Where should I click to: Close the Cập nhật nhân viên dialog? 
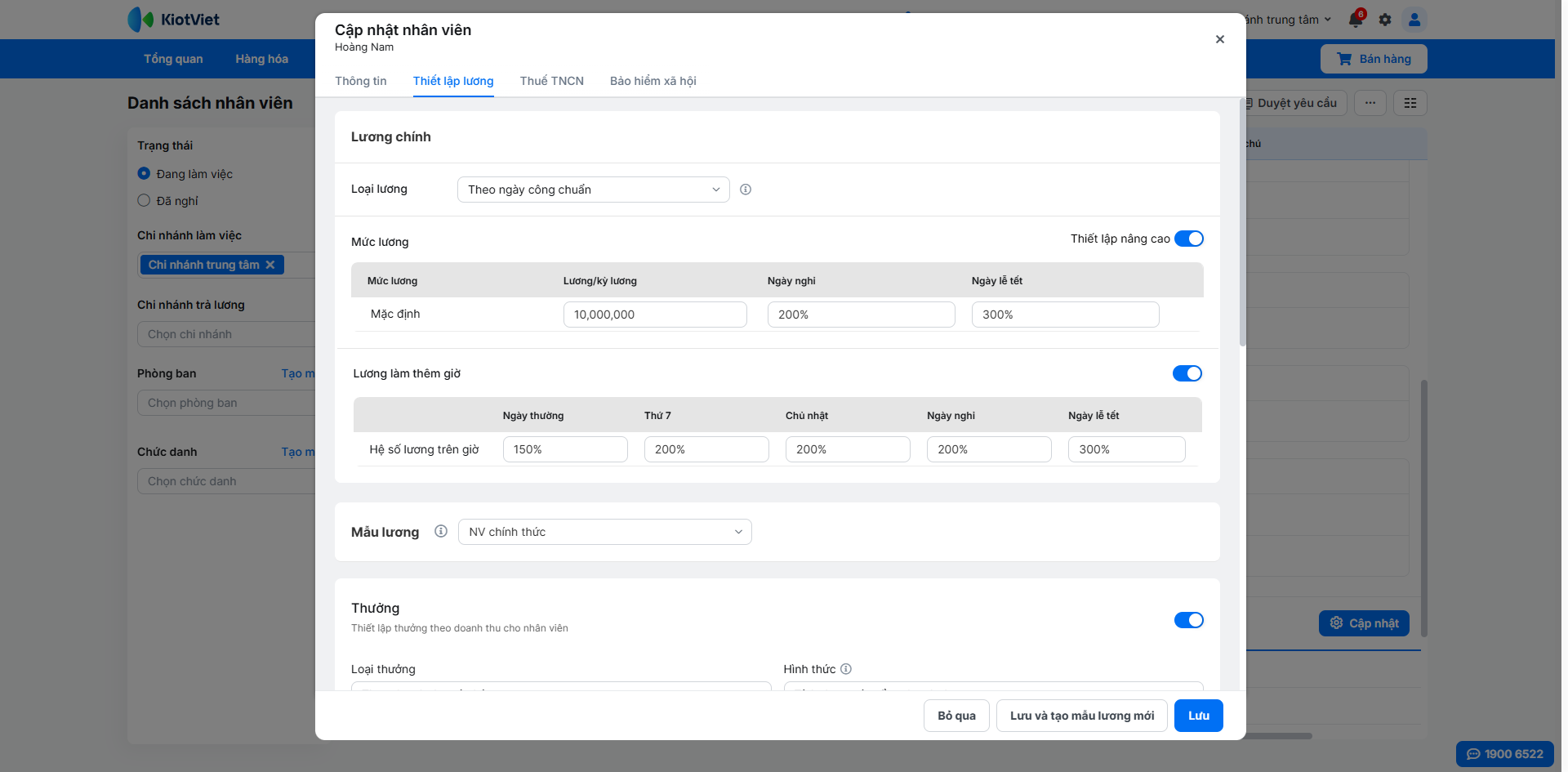point(1219,39)
